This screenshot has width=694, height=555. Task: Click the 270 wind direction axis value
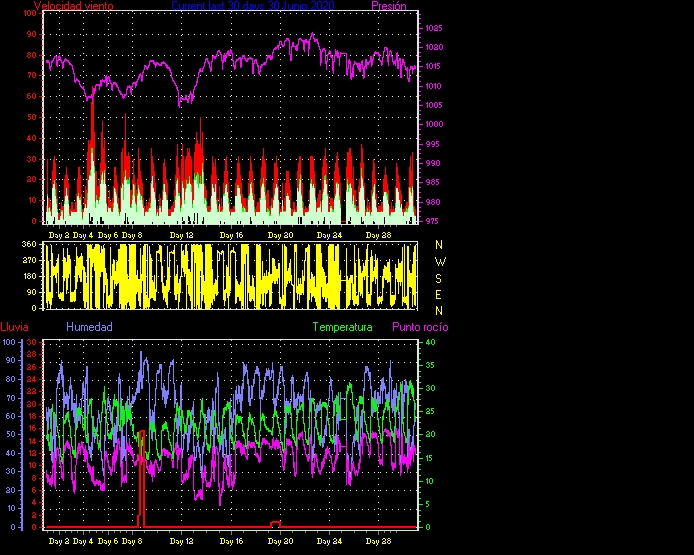point(29,260)
